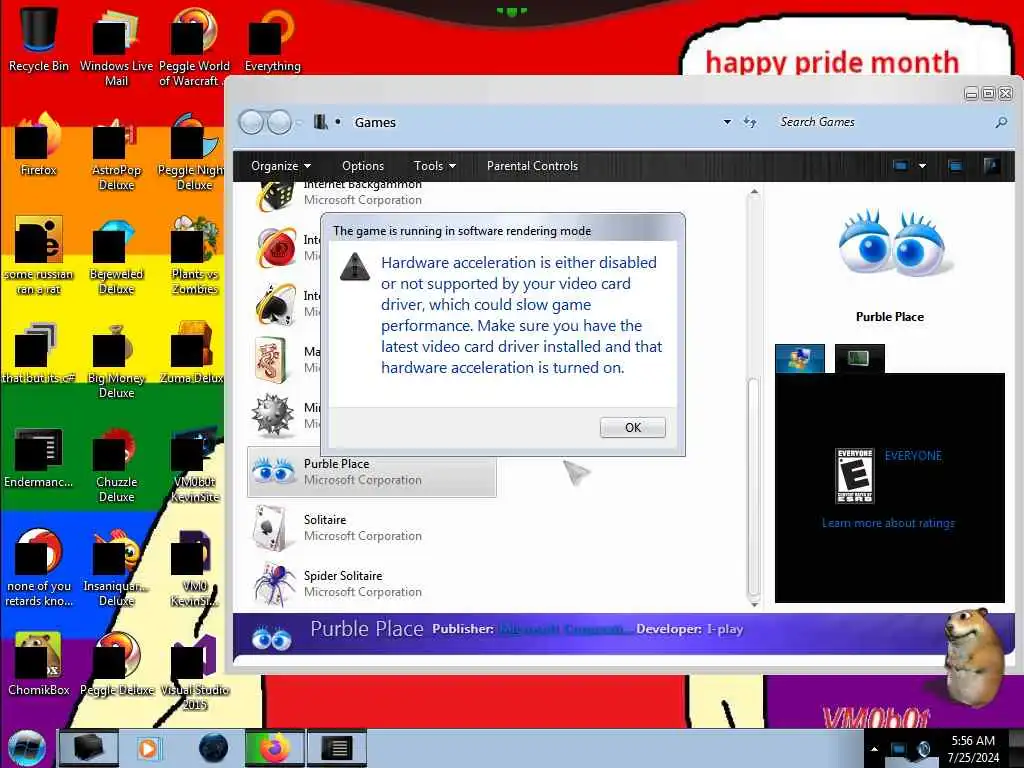Click the taskbar clock showing 5:56 AM
Viewport: 1024px width, 768px height.
coord(973,749)
